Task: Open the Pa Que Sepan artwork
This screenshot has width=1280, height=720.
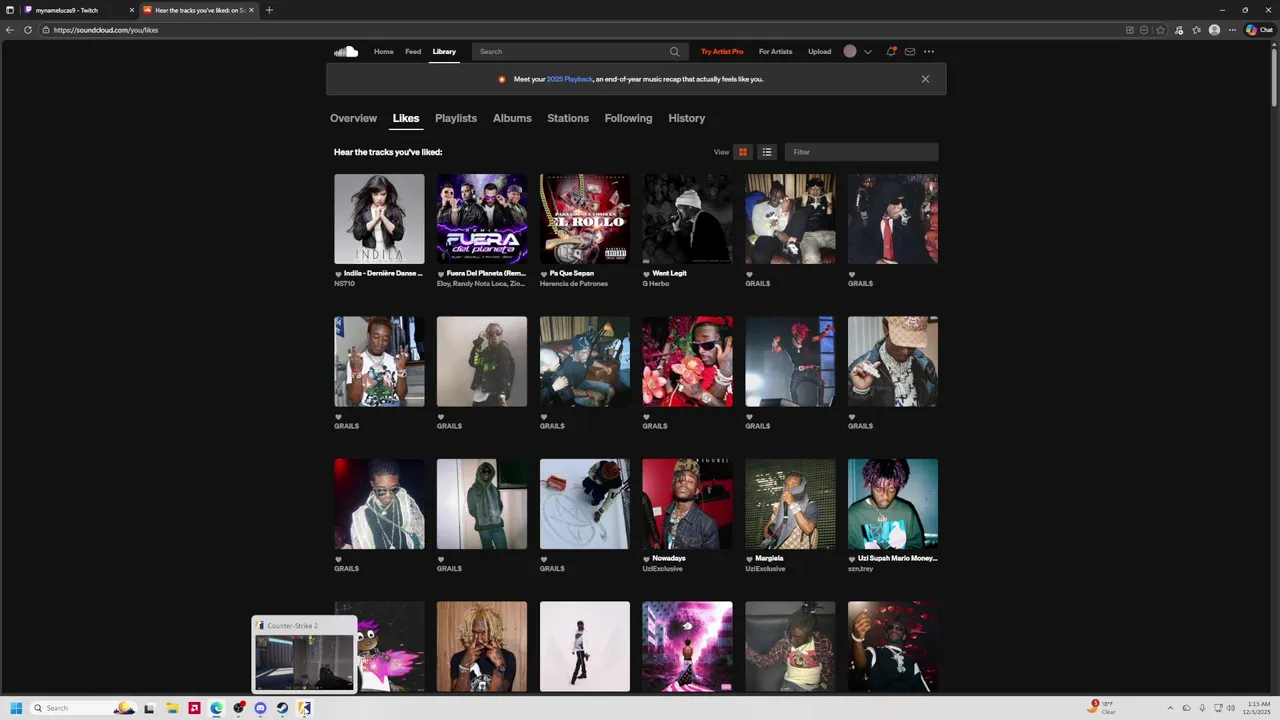Action: click(585, 219)
